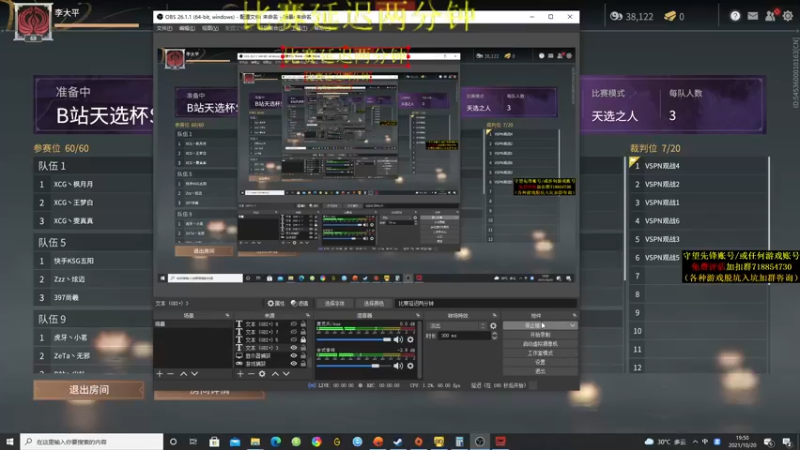Open Microsoft Store from the taskbar

(x=214, y=441)
